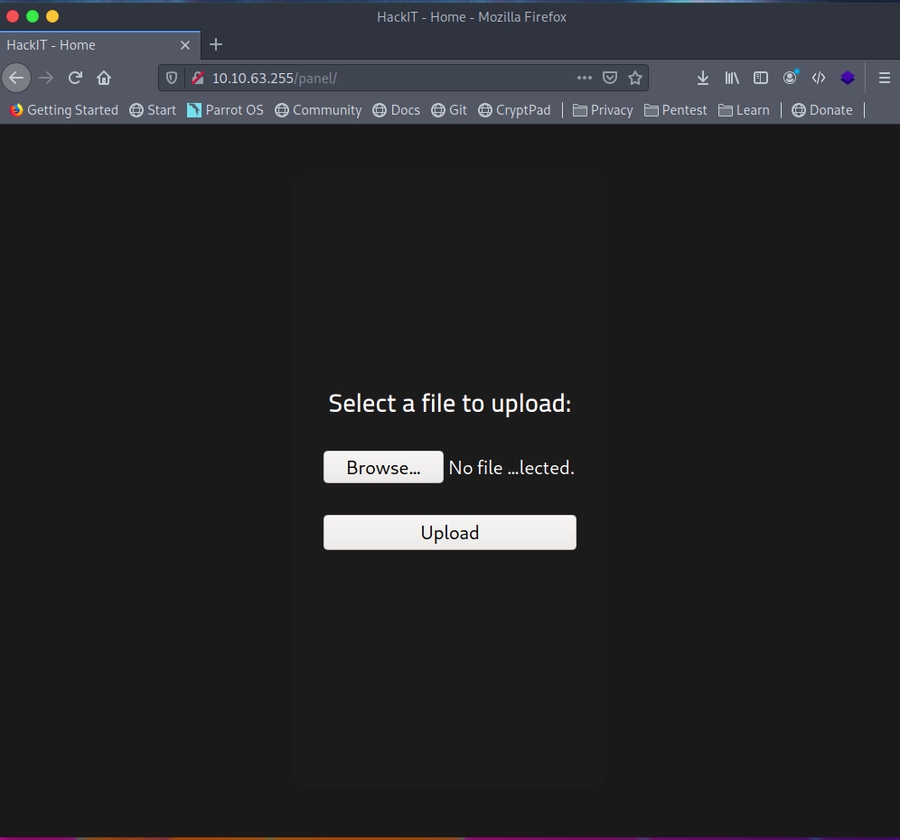Open the downloads panel
The width and height of the screenshot is (900, 840).
point(703,78)
